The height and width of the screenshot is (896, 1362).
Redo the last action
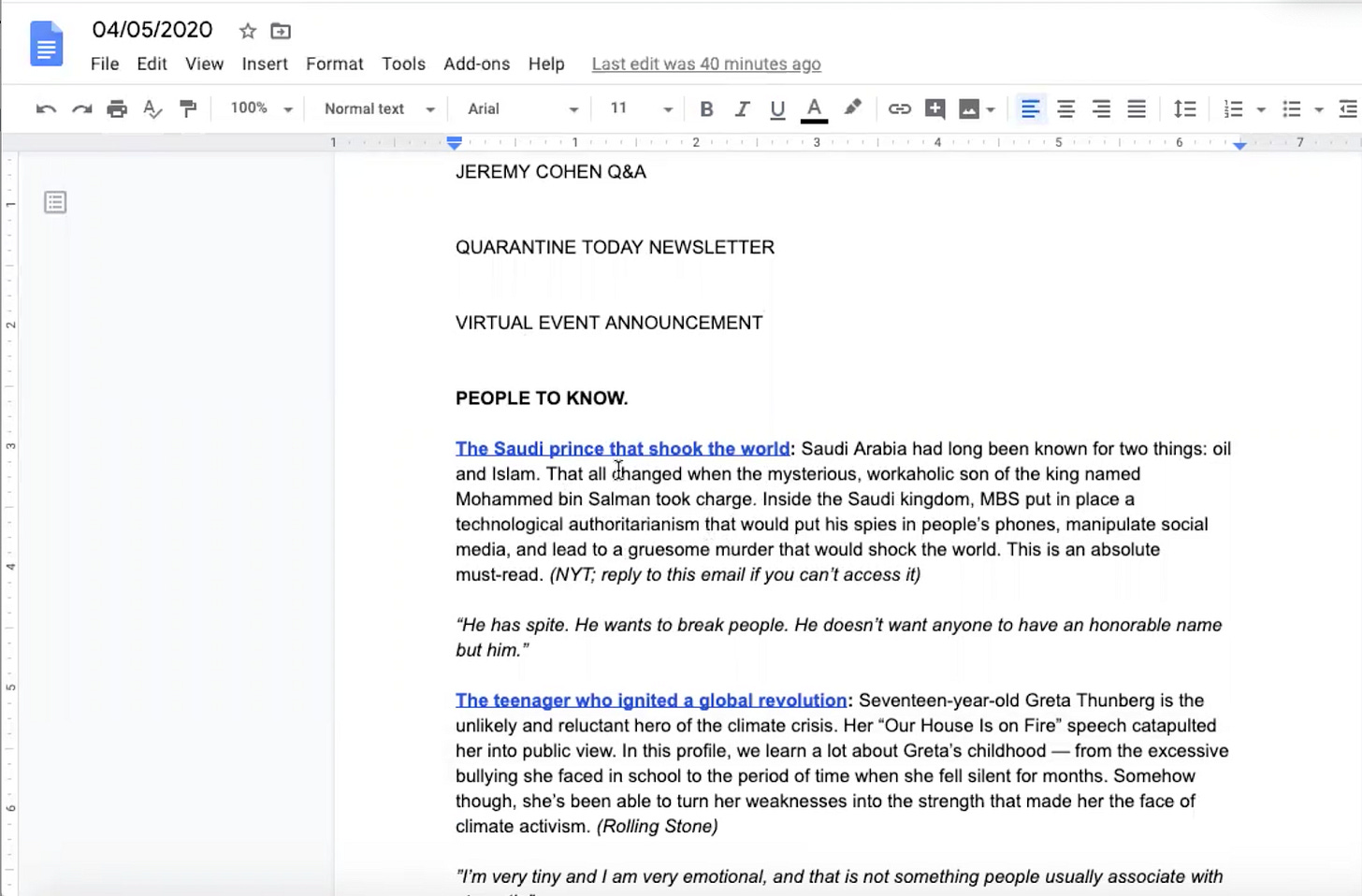pos(81,109)
